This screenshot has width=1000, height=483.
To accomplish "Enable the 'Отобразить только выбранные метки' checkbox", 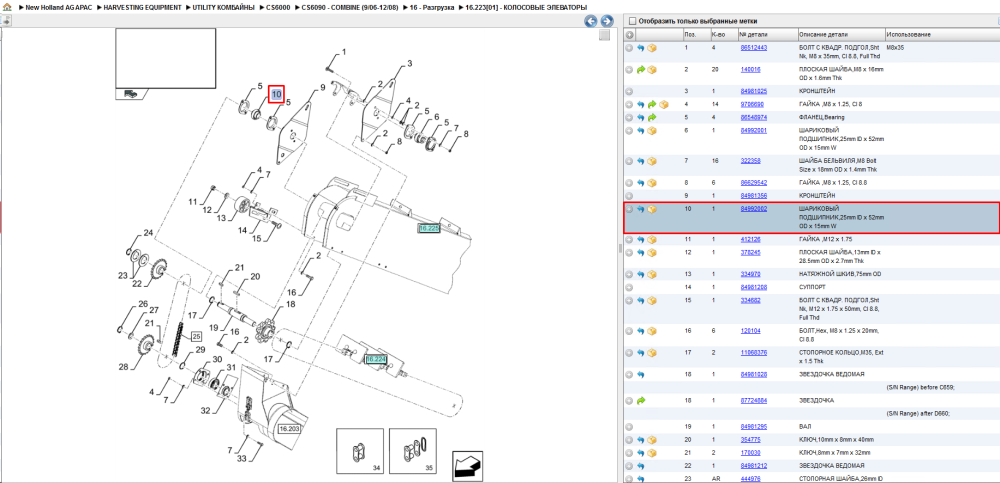I will pos(632,21).
